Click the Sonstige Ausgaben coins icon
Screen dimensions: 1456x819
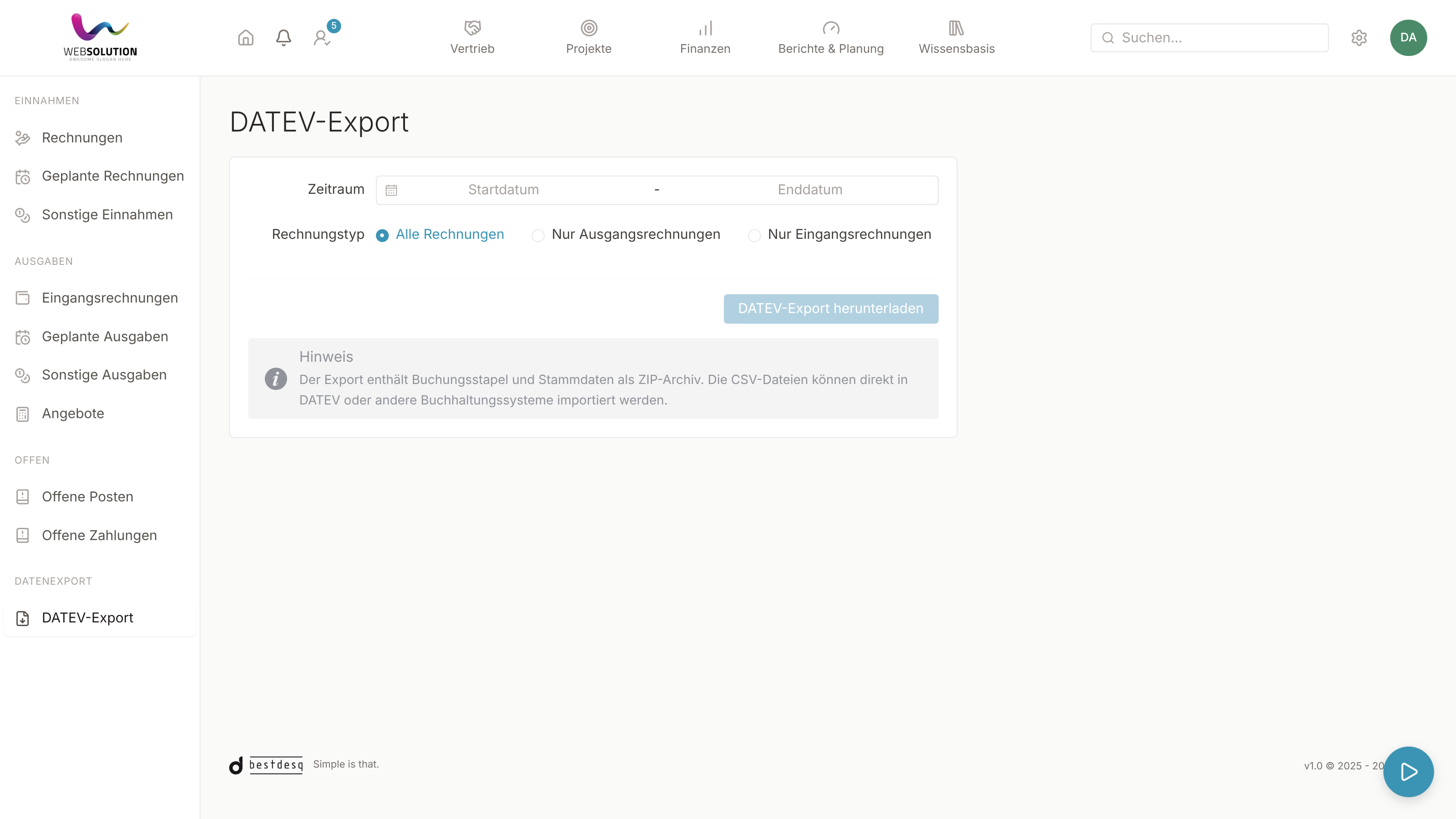click(23, 375)
